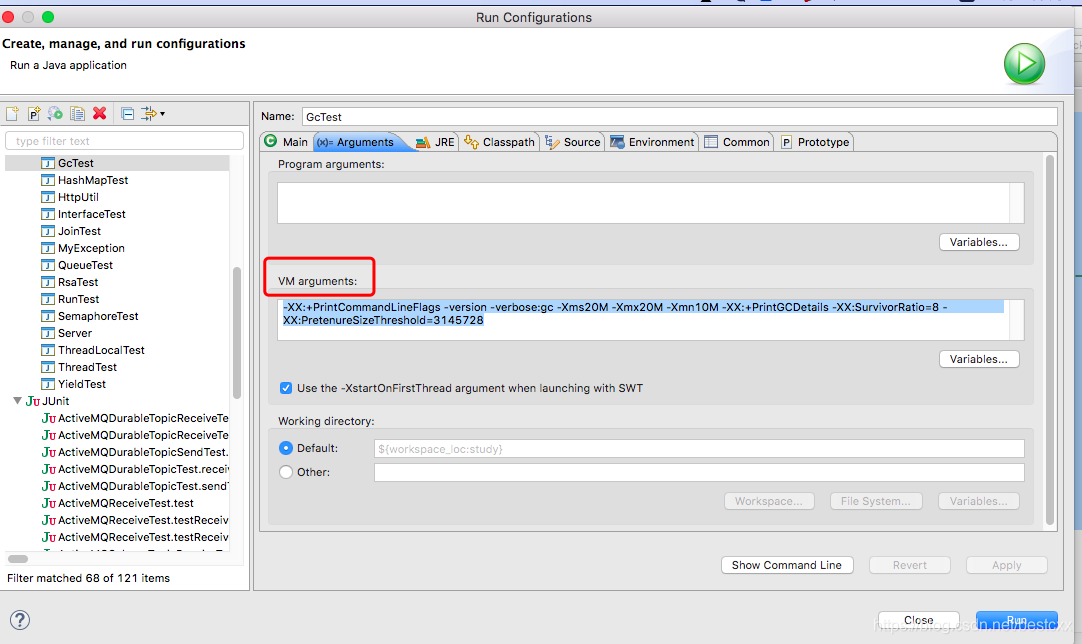The image size is (1082, 644).
Task: Click the Close button
Action: click(x=918, y=620)
